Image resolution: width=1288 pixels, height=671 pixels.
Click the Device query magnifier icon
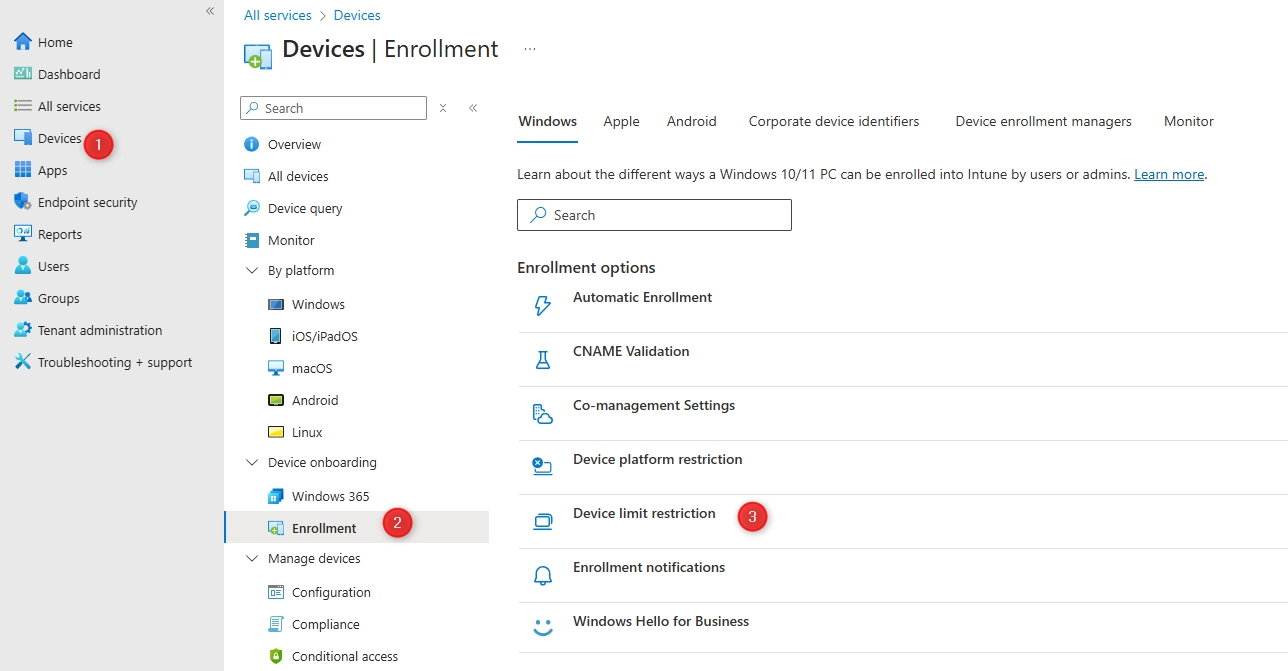tap(252, 208)
